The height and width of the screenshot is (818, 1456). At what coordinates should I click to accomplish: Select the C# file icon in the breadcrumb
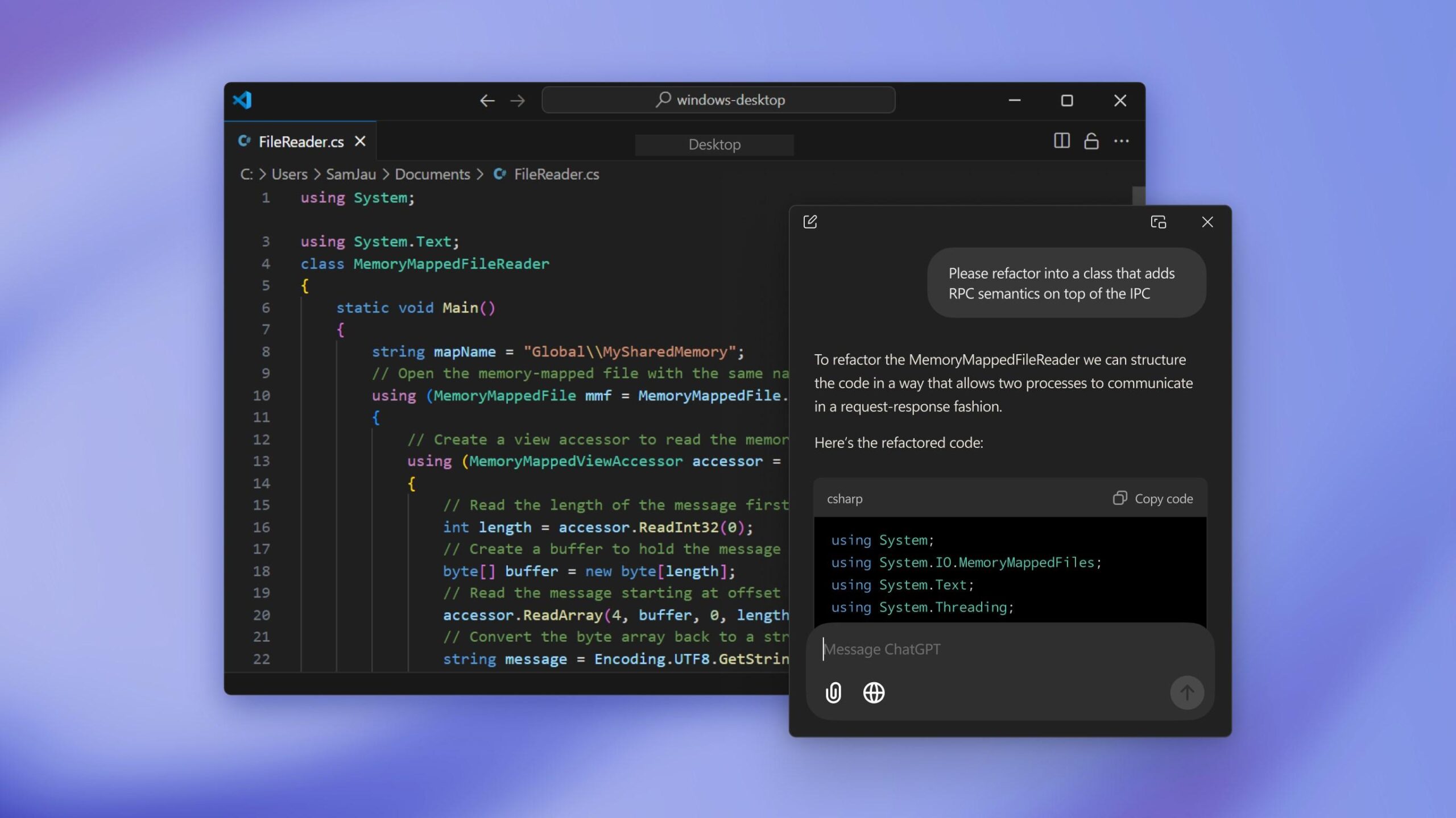499,174
